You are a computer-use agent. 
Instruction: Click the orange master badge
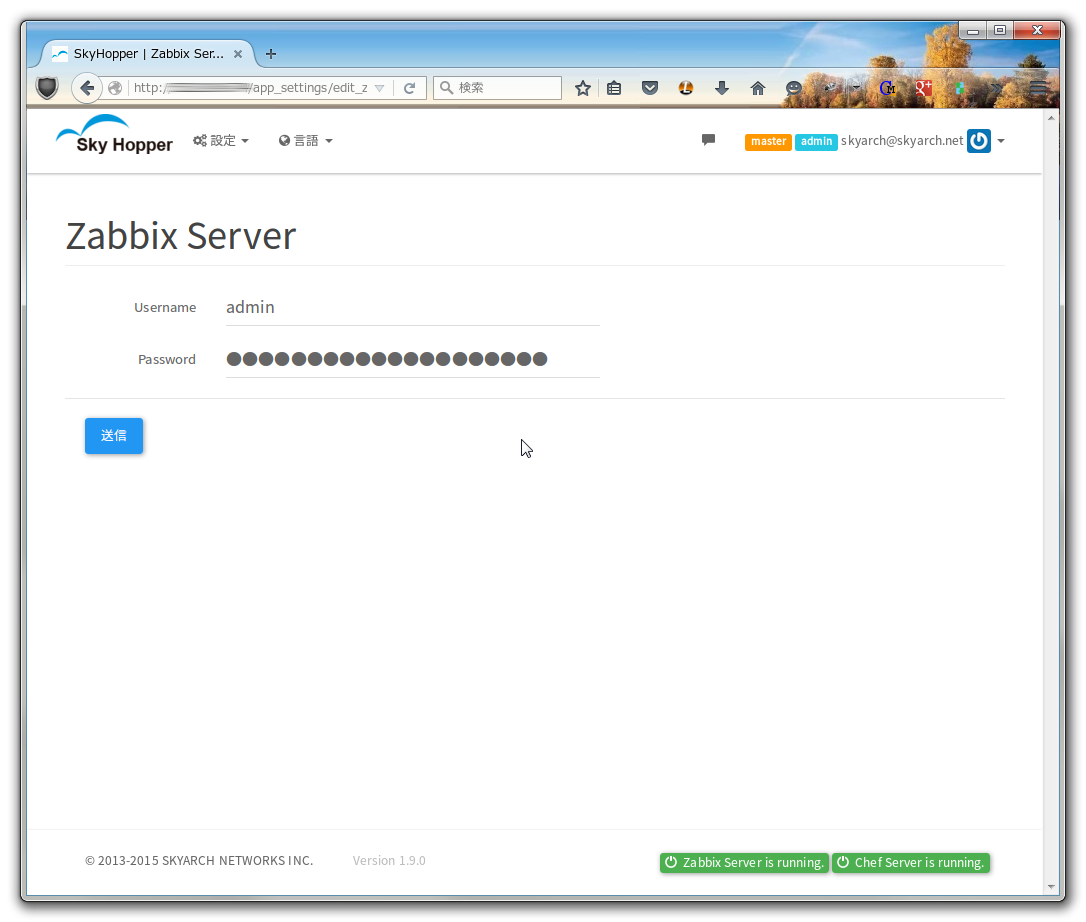768,141
